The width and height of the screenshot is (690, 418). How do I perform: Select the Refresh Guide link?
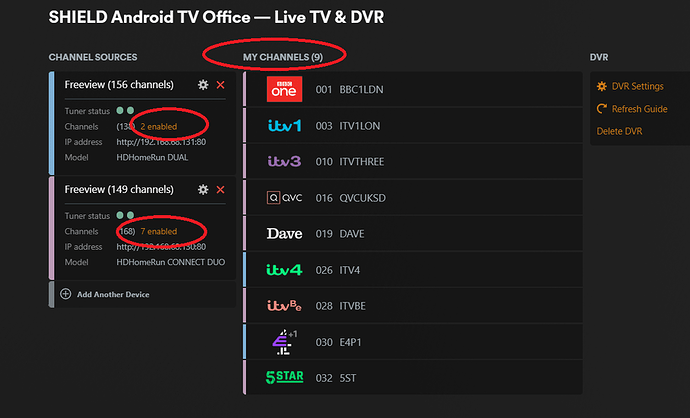pyautogui.click(x=639, y=109)
